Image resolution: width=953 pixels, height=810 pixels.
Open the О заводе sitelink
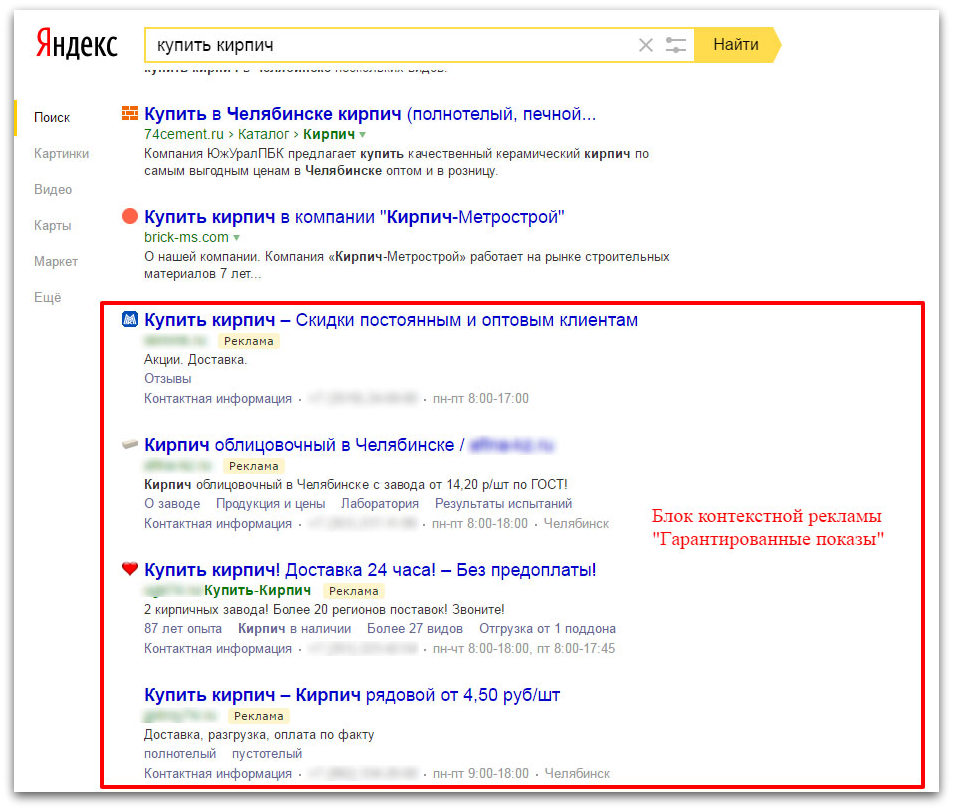click(172, 504)
